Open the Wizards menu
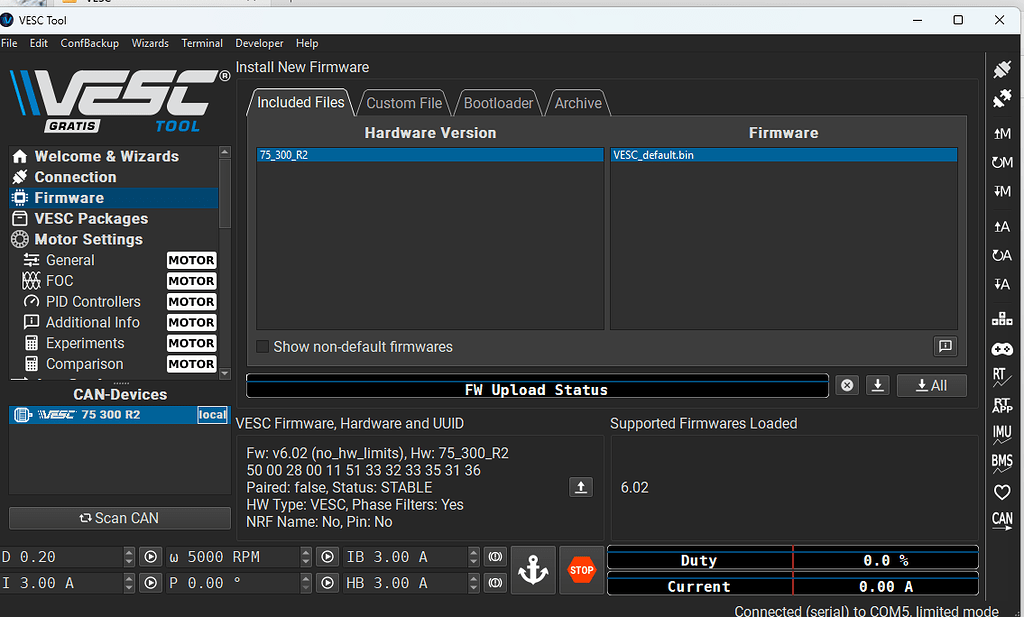 (150, 43)
